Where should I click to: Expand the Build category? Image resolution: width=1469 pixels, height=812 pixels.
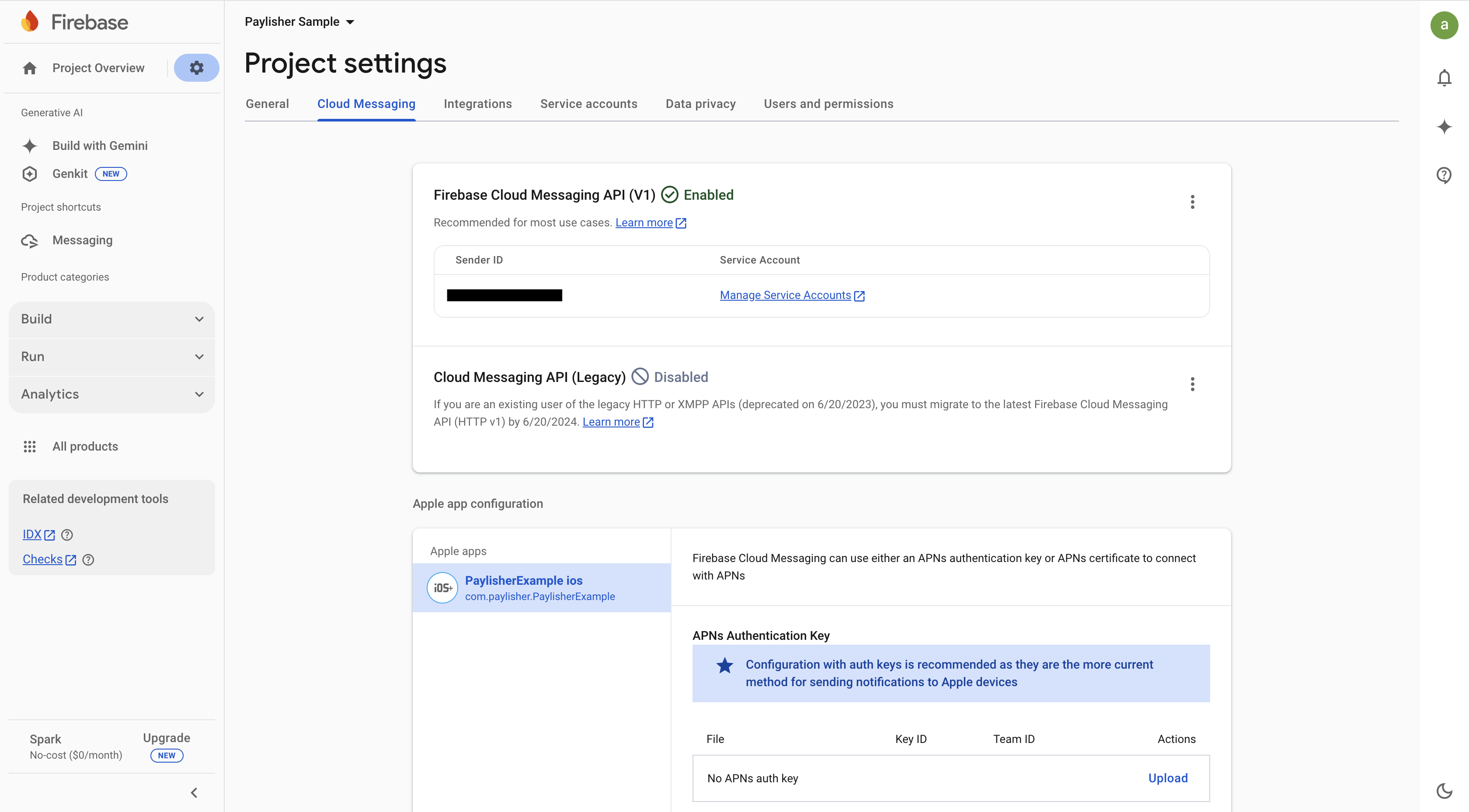click(112, 319)
